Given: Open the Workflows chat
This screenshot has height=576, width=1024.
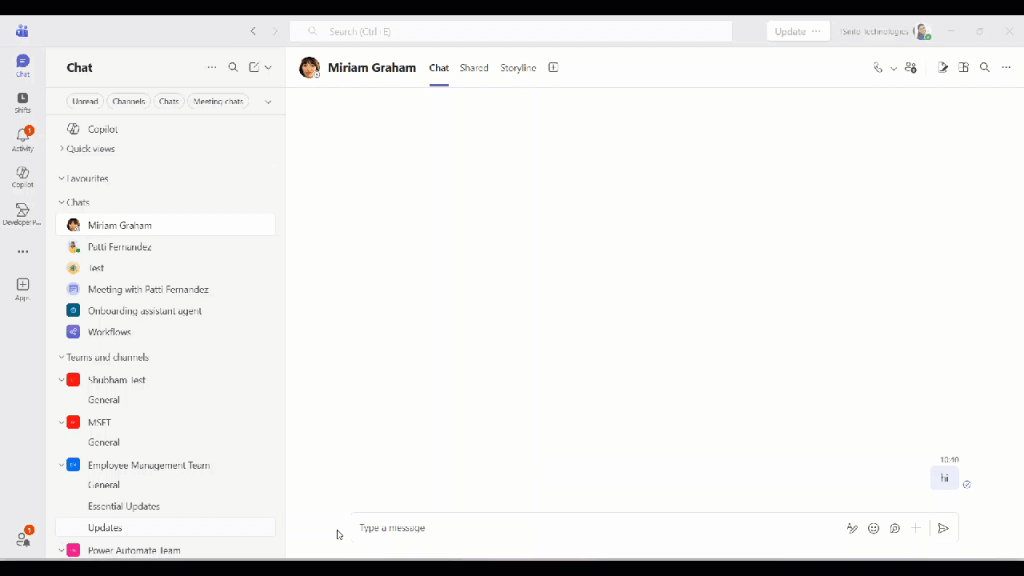Looking at the screenshot, I should click(x=165, y=332).
